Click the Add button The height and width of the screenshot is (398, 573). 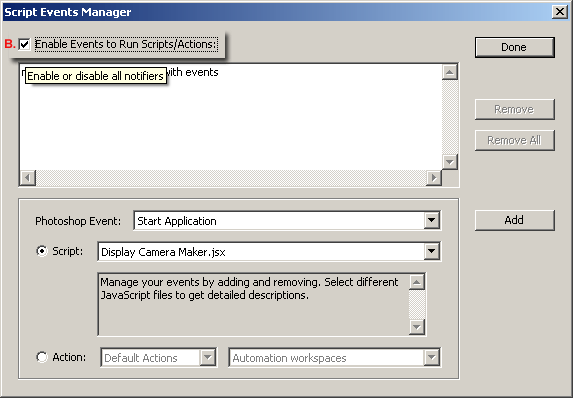[515, 220]
